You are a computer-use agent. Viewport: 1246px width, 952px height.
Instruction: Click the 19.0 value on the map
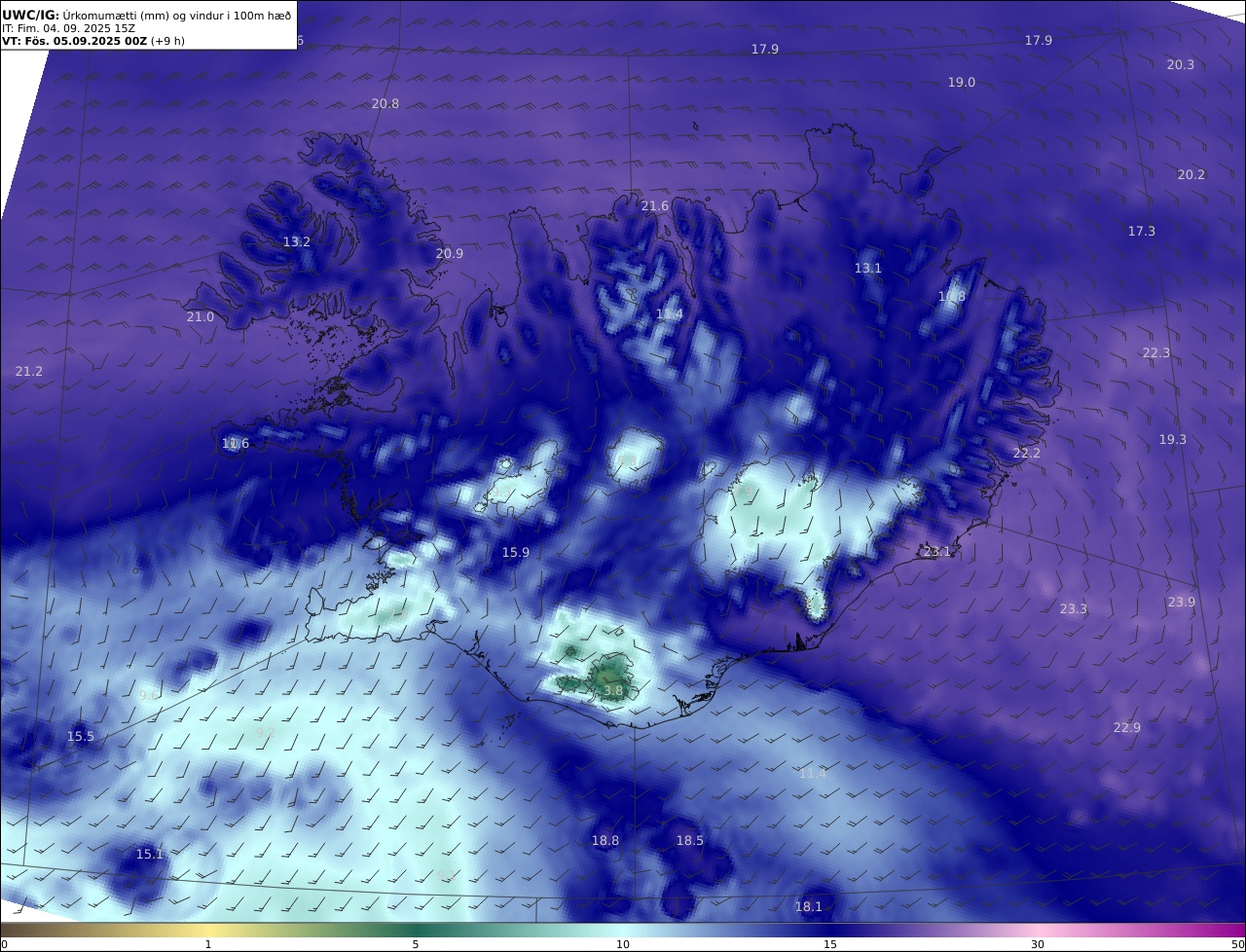[962, 83]
